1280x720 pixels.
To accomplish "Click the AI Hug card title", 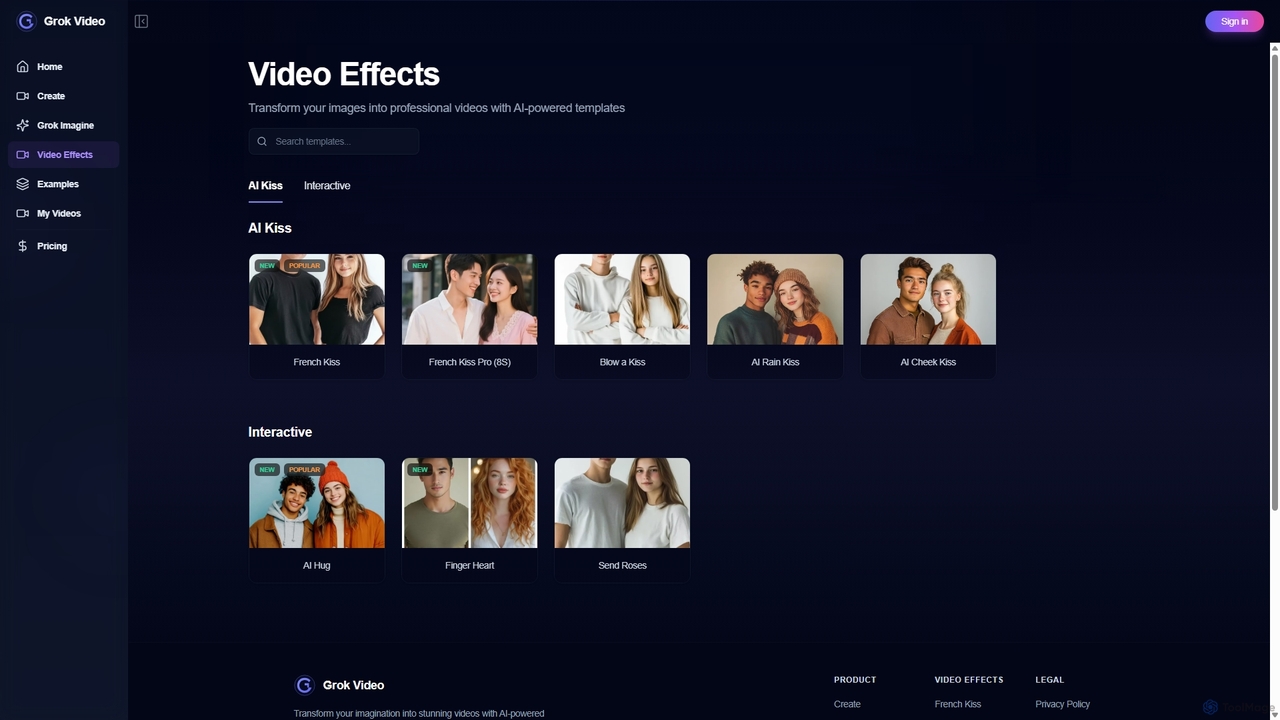I will pos(317,566).
